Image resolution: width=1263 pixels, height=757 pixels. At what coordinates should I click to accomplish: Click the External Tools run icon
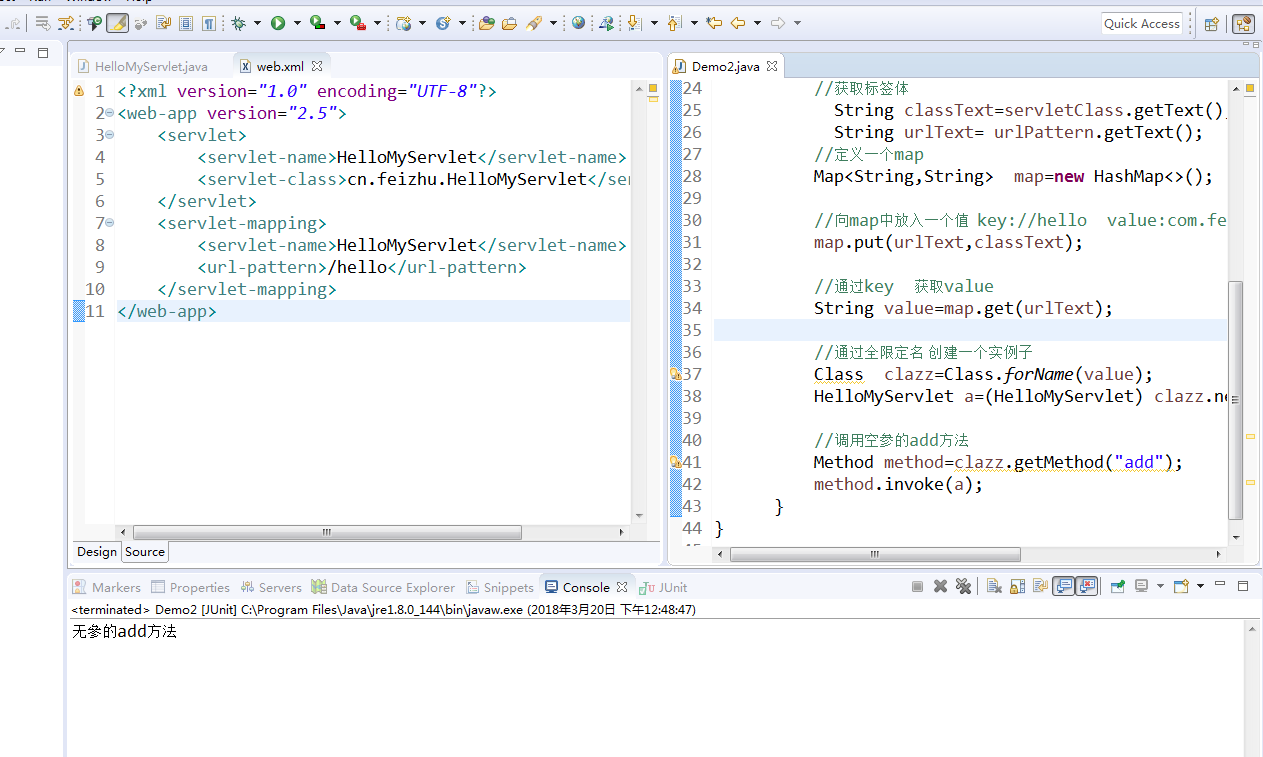click(357, 23)
